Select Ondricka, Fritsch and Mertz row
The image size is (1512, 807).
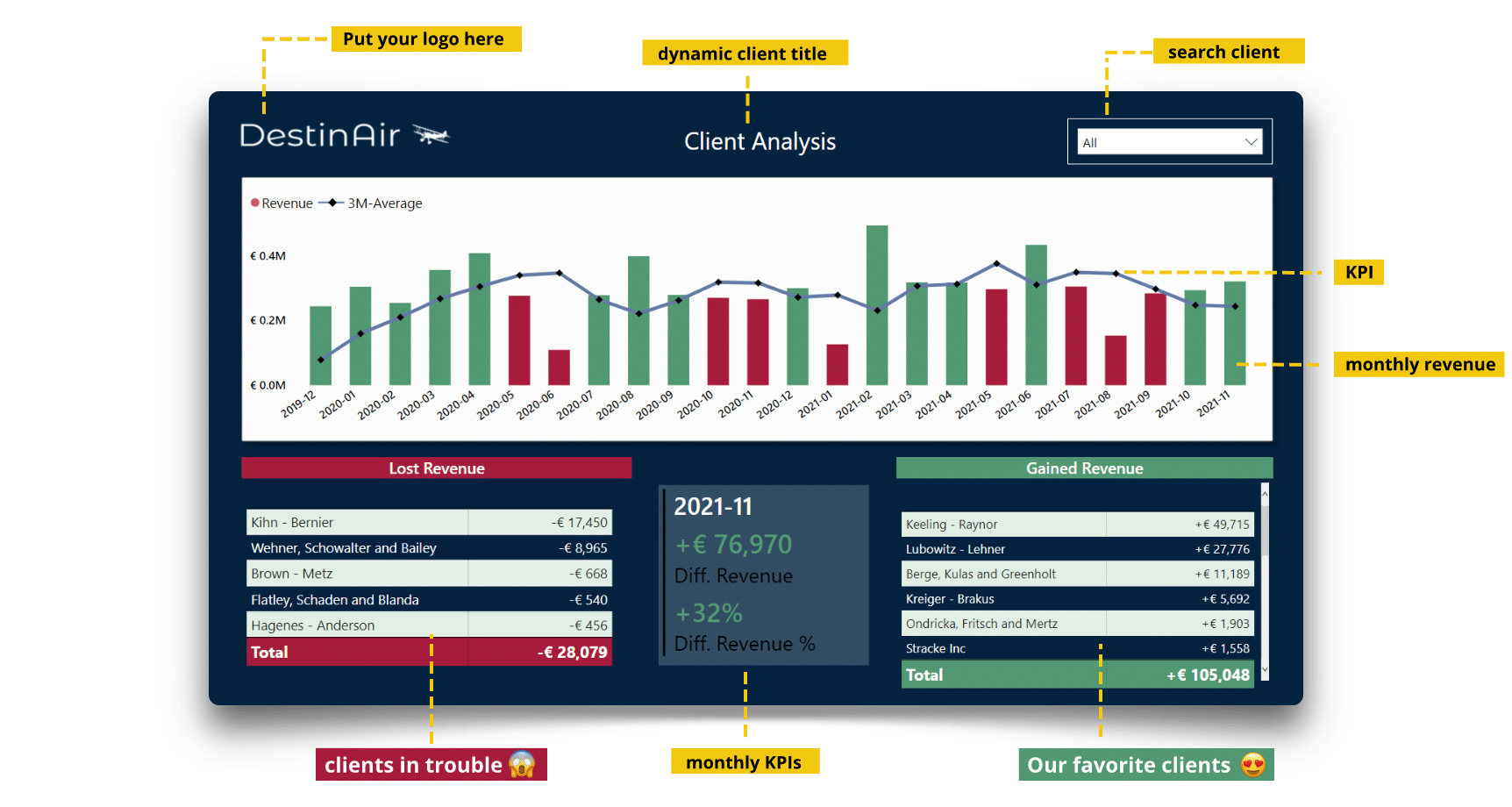click(1078, 624)
